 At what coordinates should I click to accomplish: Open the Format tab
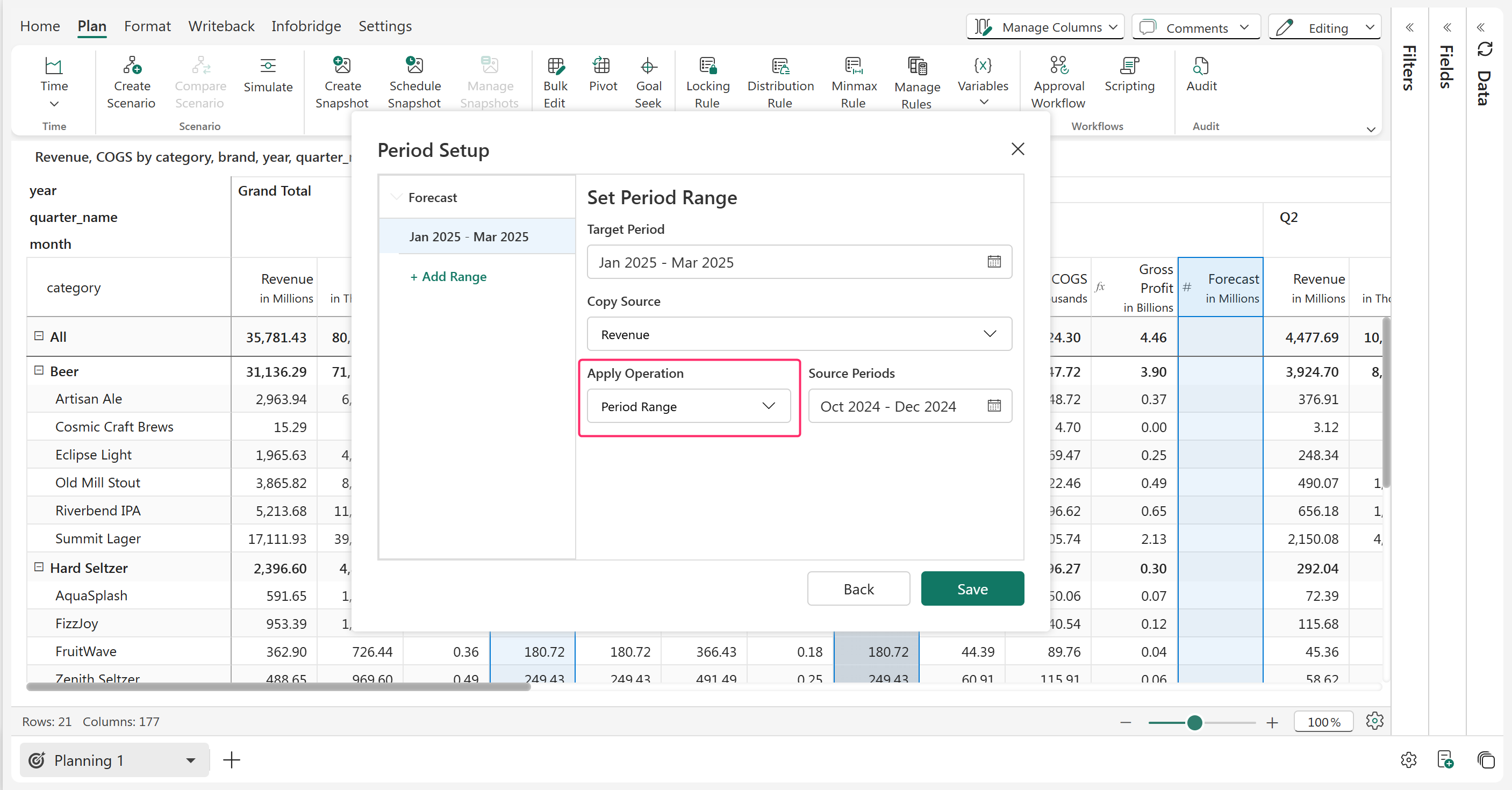[x=147, y=26]
